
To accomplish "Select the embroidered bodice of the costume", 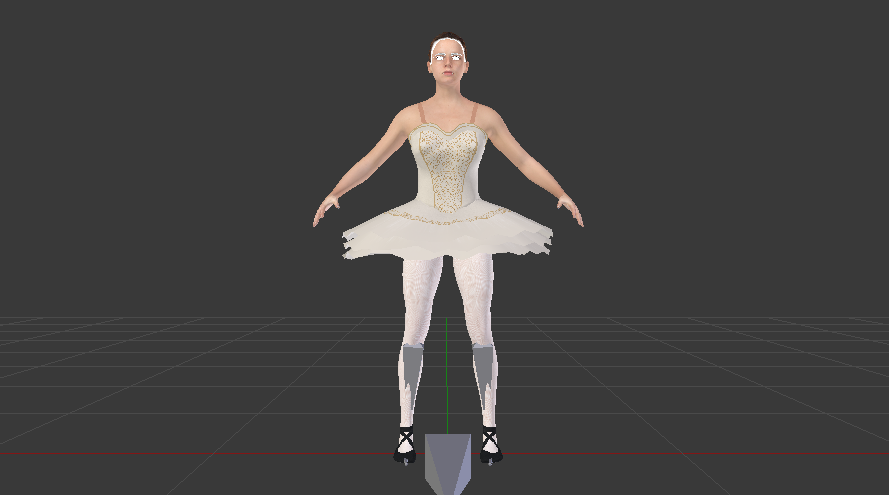I will click(447, 165).
